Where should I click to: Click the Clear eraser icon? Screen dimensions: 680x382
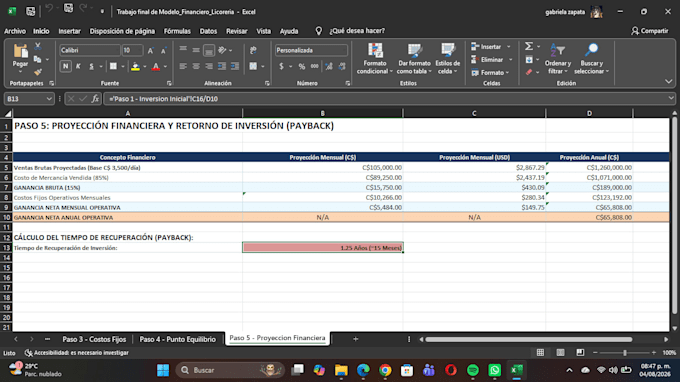click(529, 72)
